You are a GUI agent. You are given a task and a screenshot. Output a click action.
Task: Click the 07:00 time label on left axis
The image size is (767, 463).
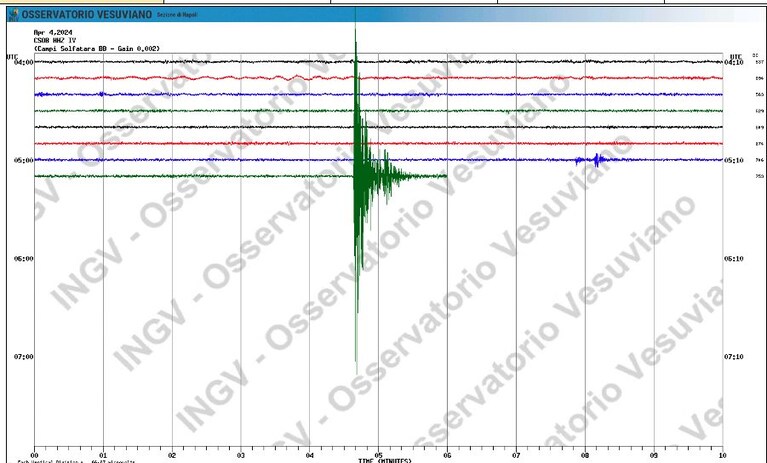23,357
